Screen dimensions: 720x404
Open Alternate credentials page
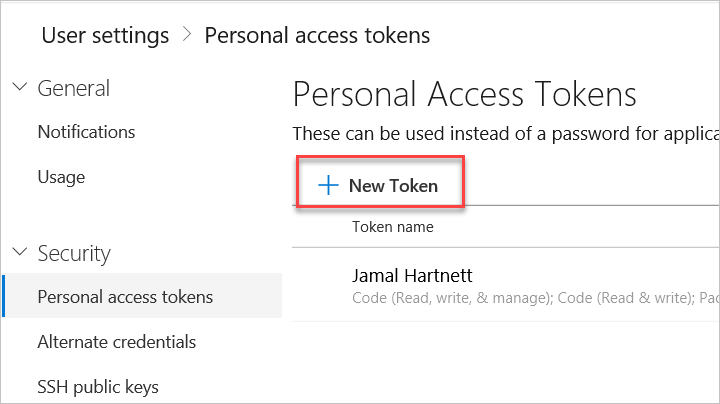[116, 341]
